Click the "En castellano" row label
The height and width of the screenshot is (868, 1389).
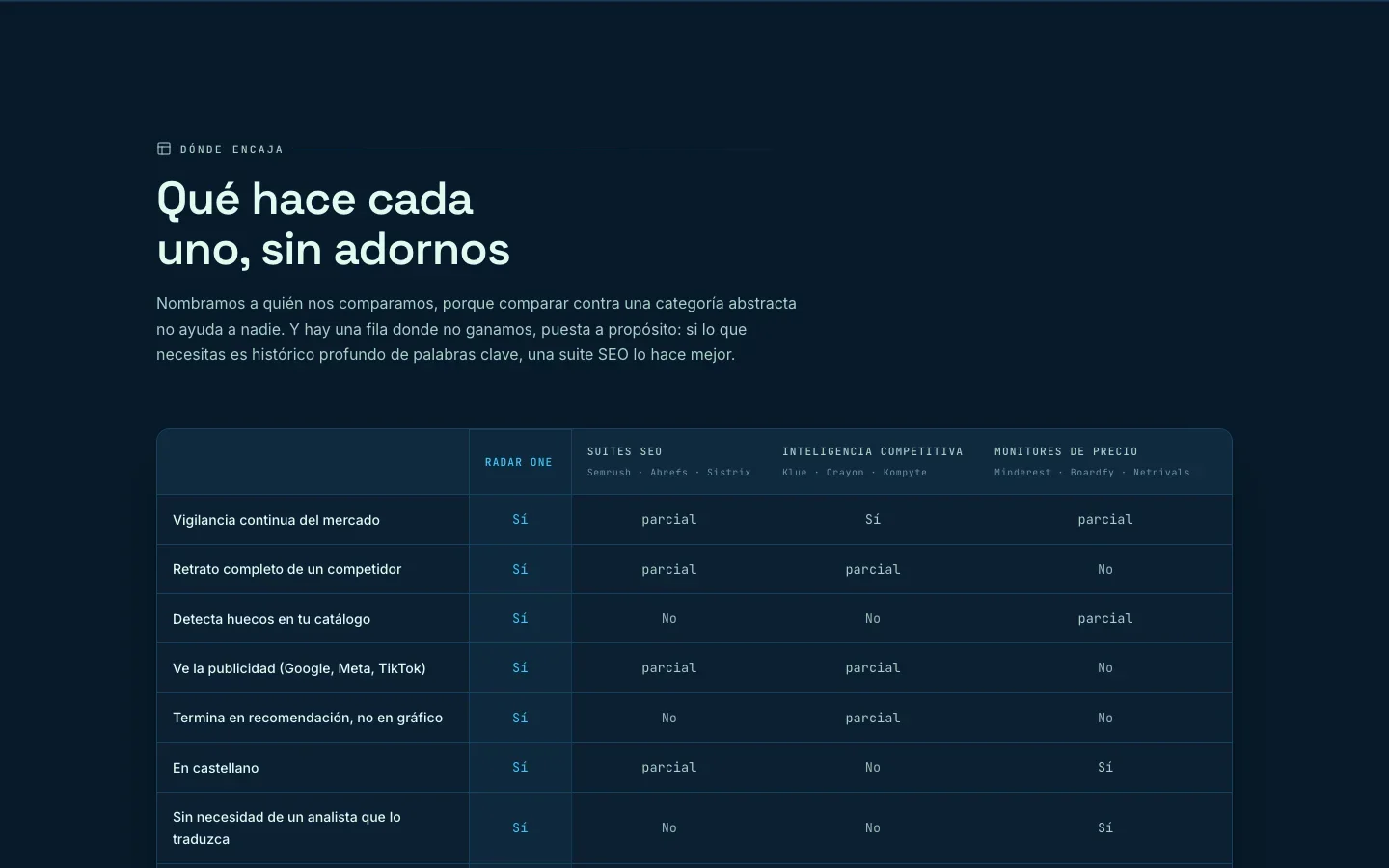point(216,768)
